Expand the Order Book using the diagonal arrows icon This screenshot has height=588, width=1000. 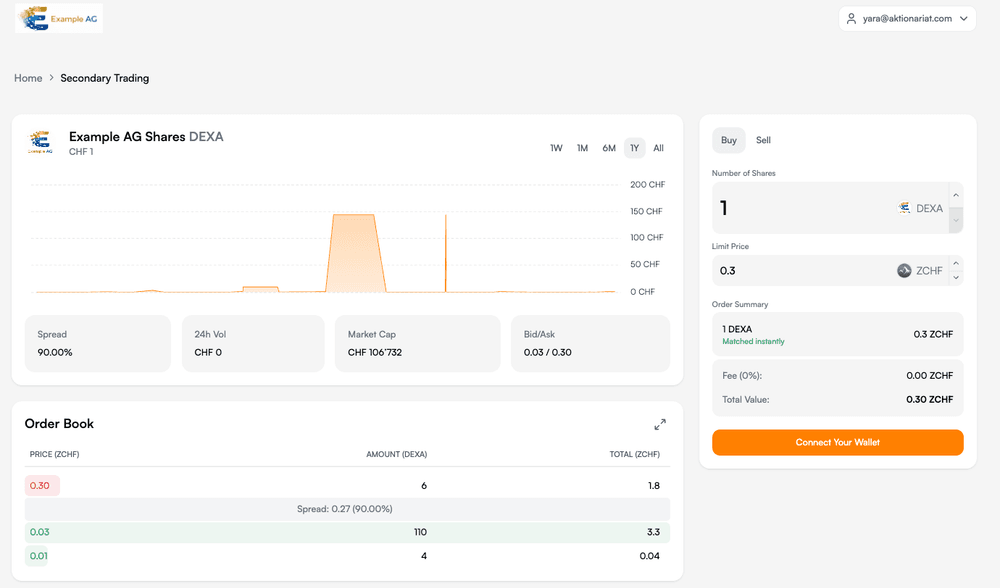point(660,424)
